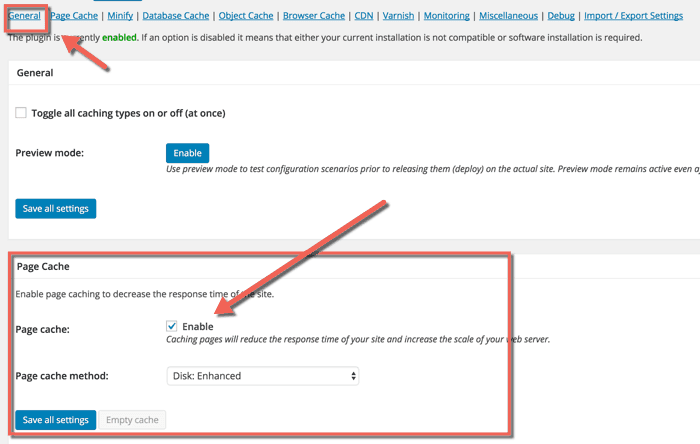The height and width of the screenshot is (444, 700).
Task: Go to the CDN settings link
Action: pyautogui.click(x=364, y=16)
